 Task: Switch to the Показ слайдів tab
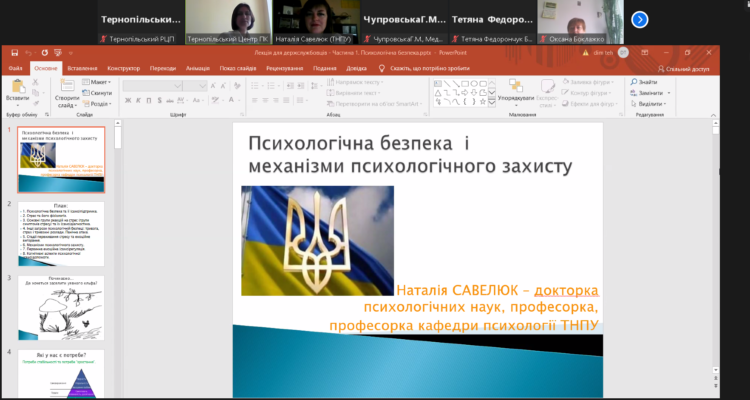point(238,68)
